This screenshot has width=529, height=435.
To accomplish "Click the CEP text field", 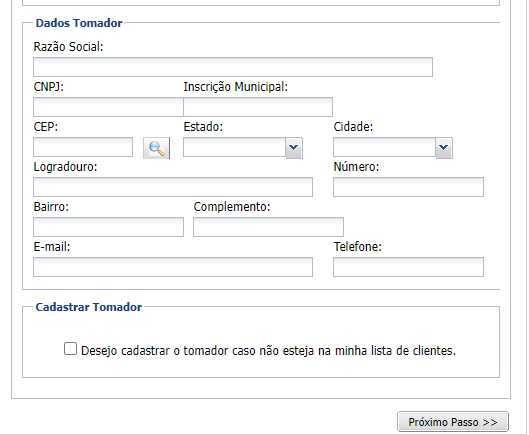I will (83, 147).
